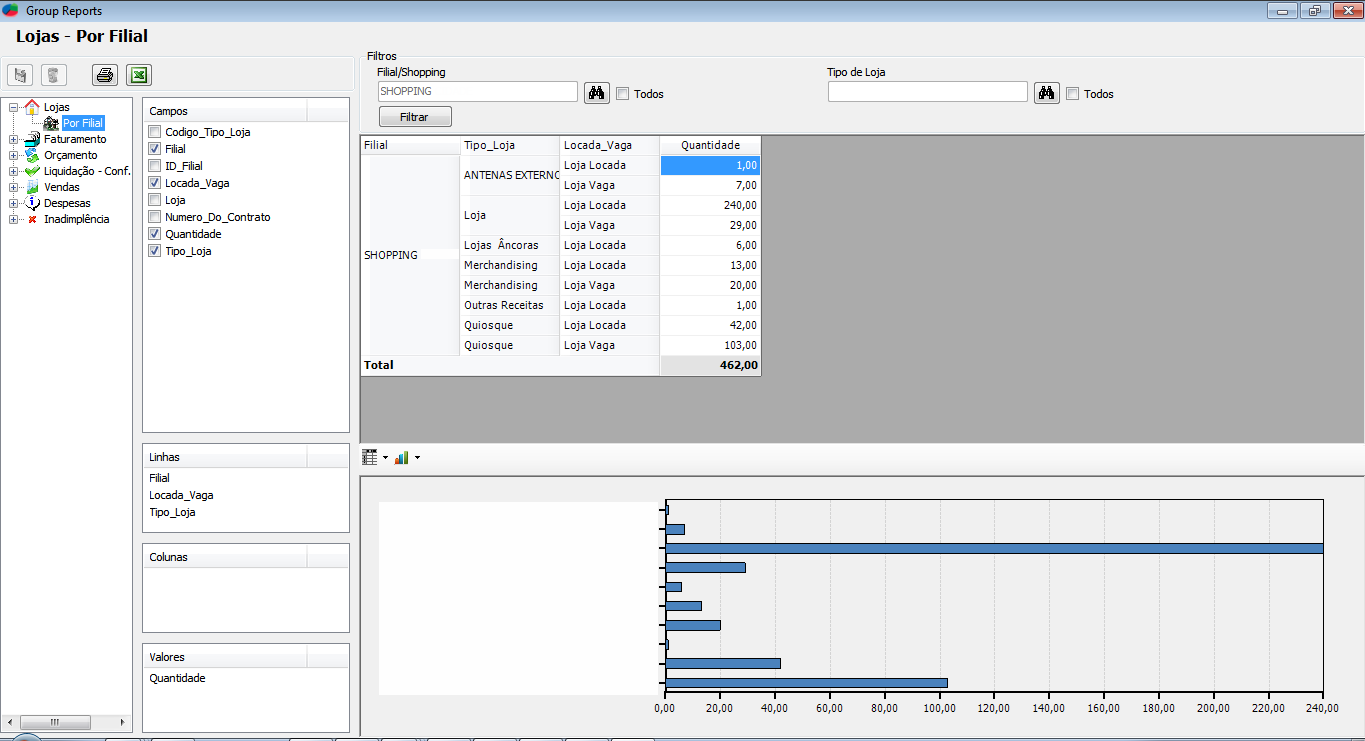The height and width of the screenshot is (741, 1365).
Task: Click the Filtrar button
Action: click(415, 117)
